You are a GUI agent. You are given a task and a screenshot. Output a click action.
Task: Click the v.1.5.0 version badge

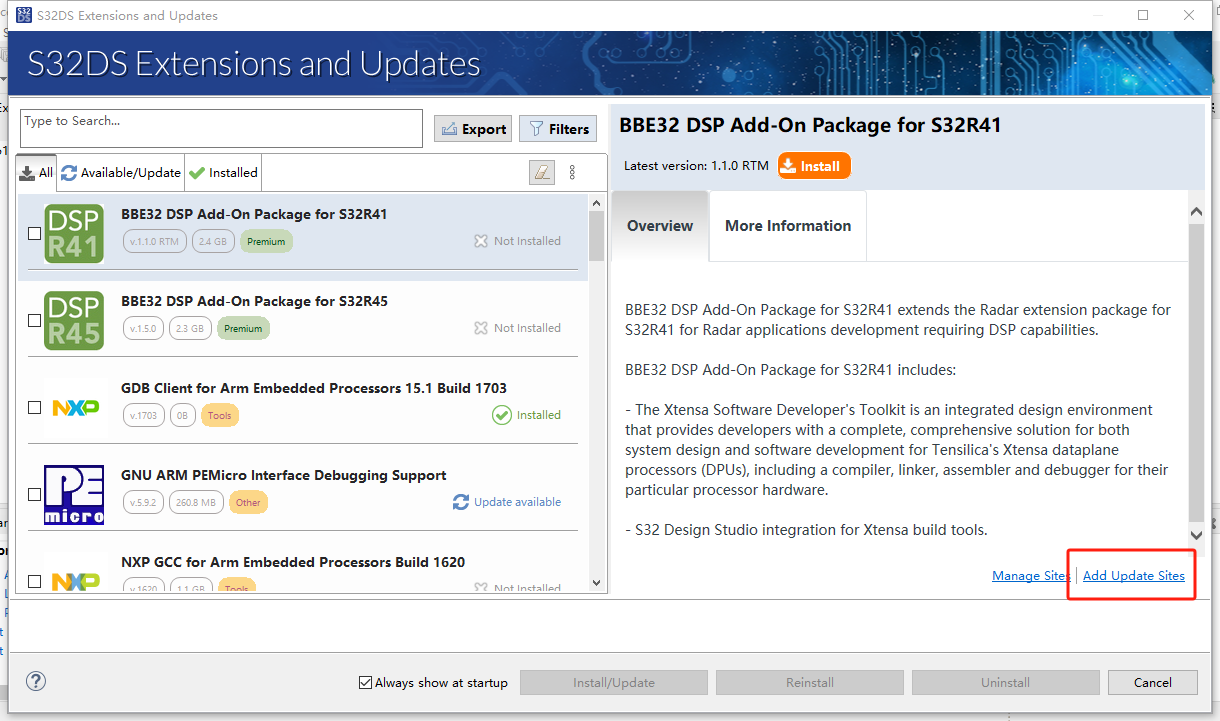tap(144, 328)
